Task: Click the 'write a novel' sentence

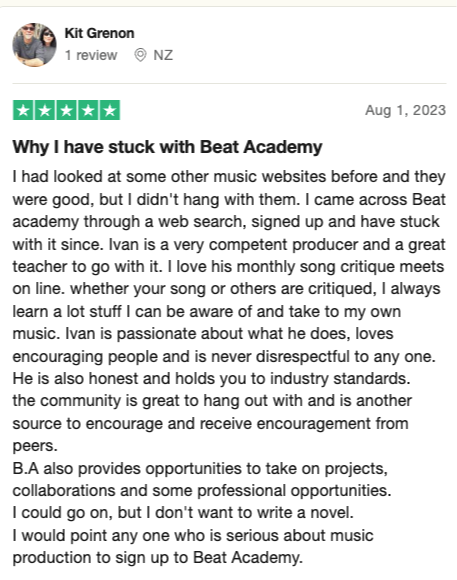Action: pyautogui.click(x=183, y=513)
